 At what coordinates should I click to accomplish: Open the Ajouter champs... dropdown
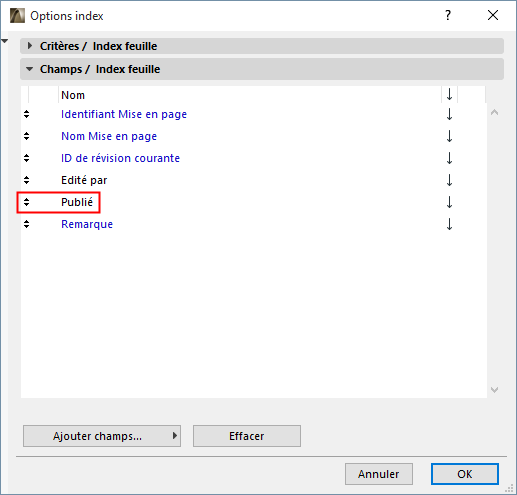[102, 436]
